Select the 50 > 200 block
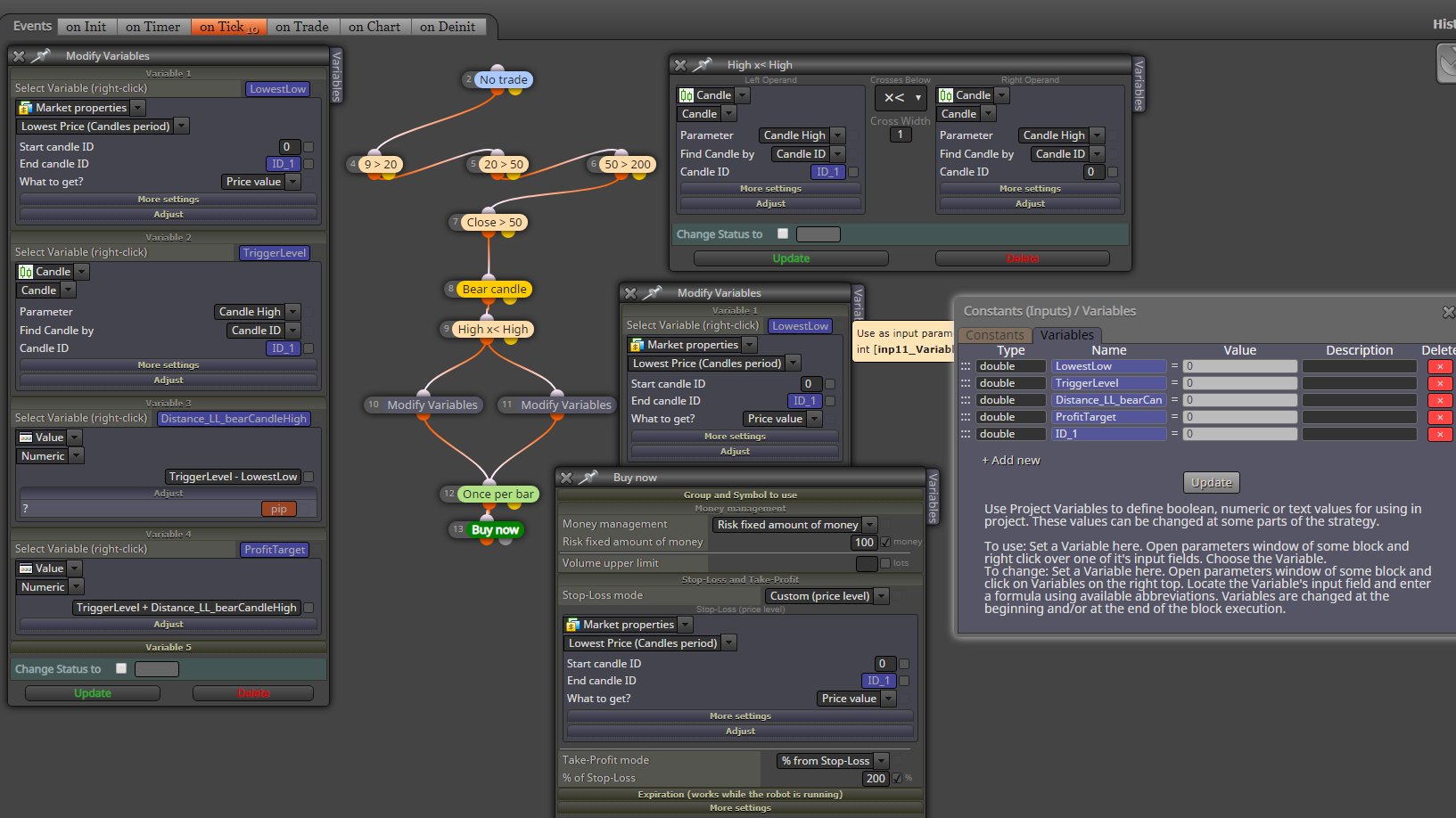 point(627,164)
